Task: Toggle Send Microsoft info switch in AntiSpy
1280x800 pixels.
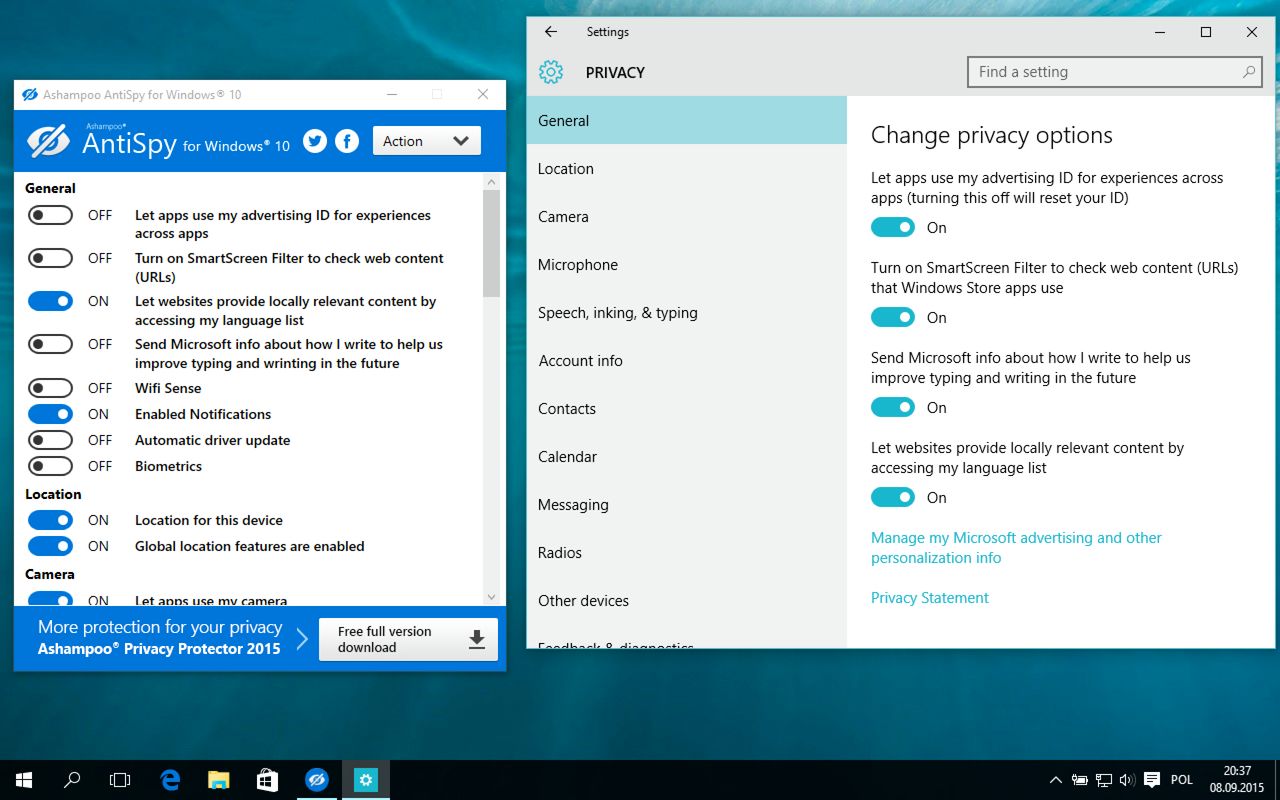Action: [x=50, y=344]
